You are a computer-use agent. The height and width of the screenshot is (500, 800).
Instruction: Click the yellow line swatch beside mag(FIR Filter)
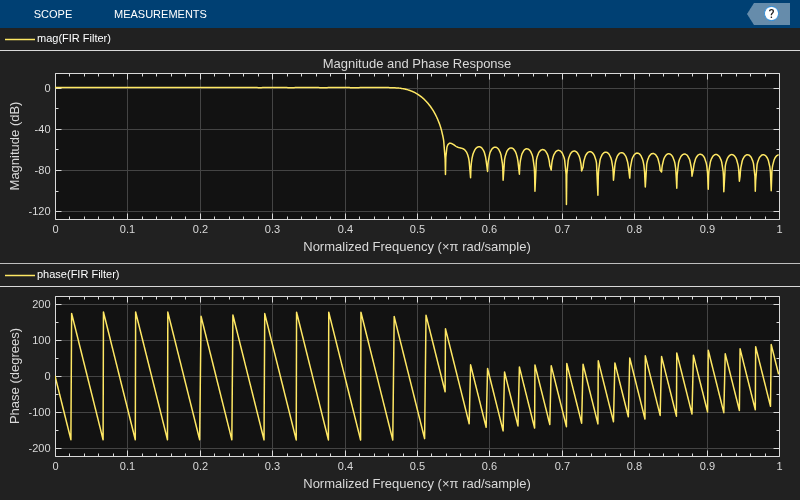(x=20, y=39)
